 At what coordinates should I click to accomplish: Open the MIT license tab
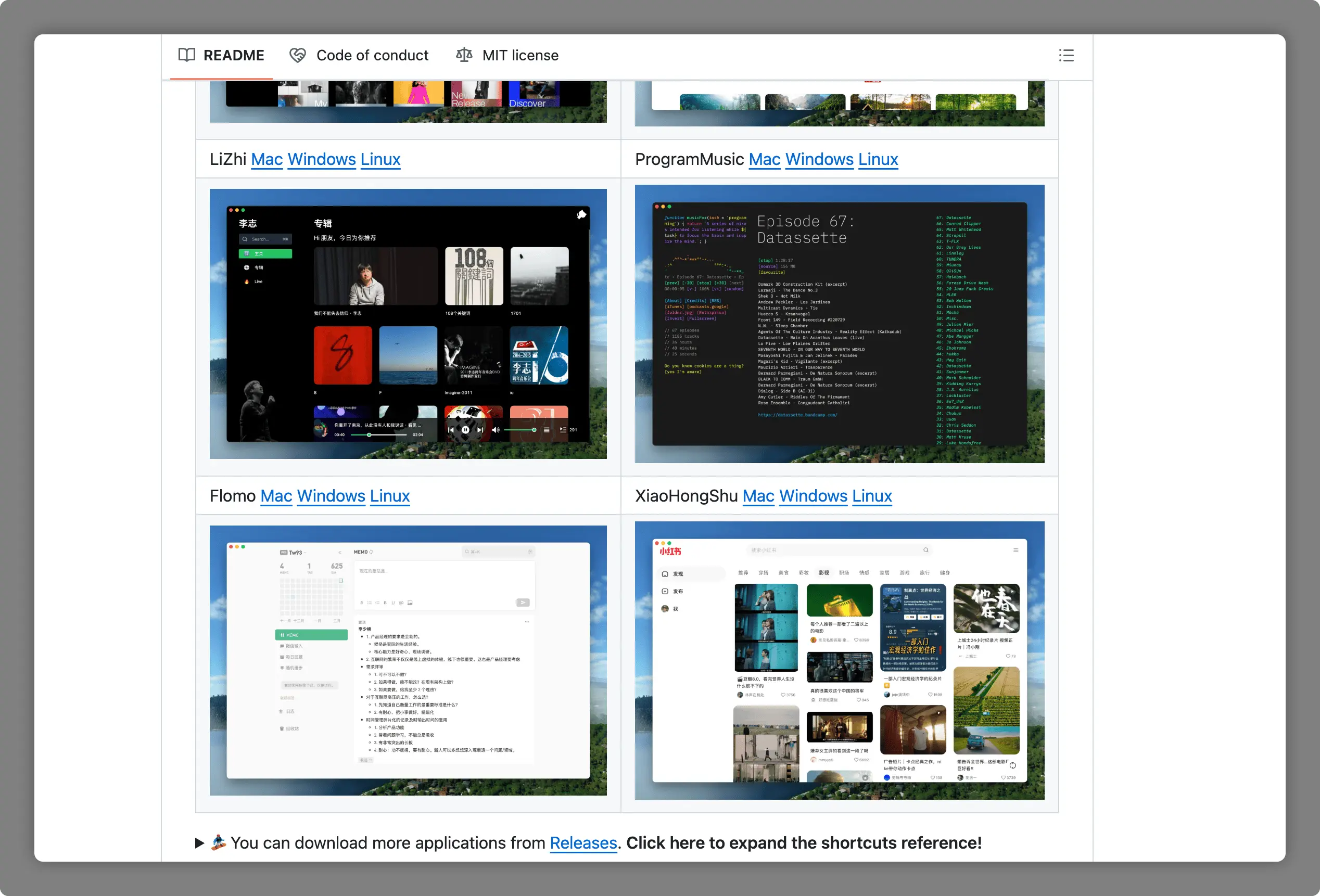pyautogui.click(x=508, y=56)
